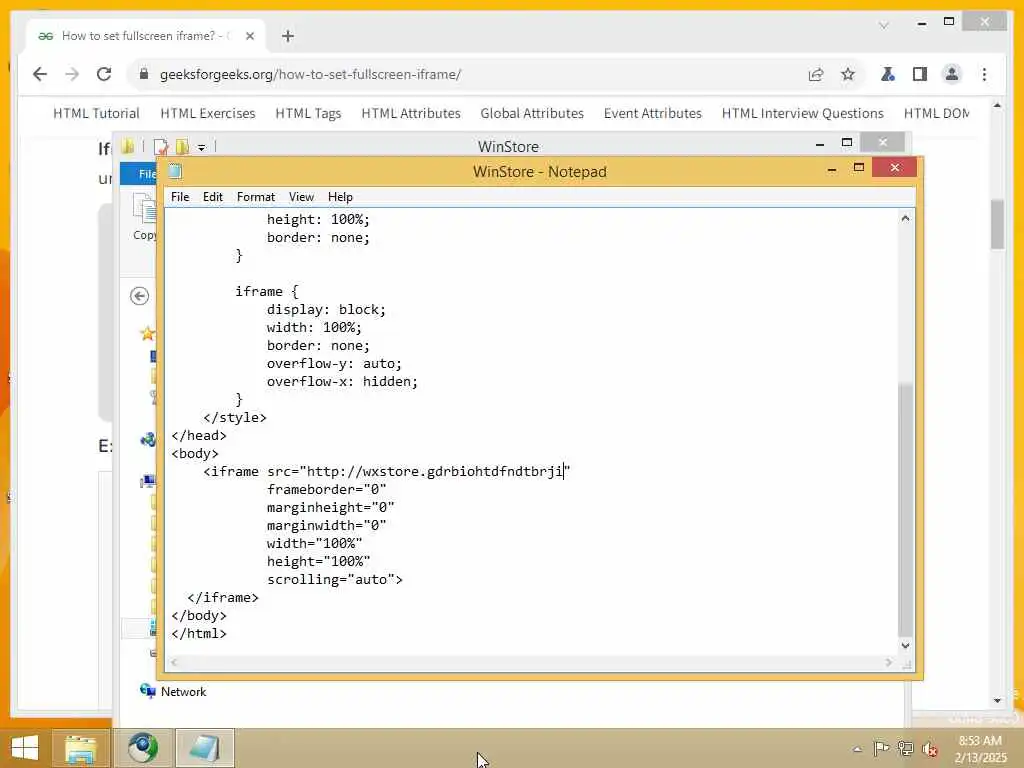Click Notepad vertical scrollbar down arrow
The height and width of the screenshot is (768, 1024).
click(x=905, y=645)
